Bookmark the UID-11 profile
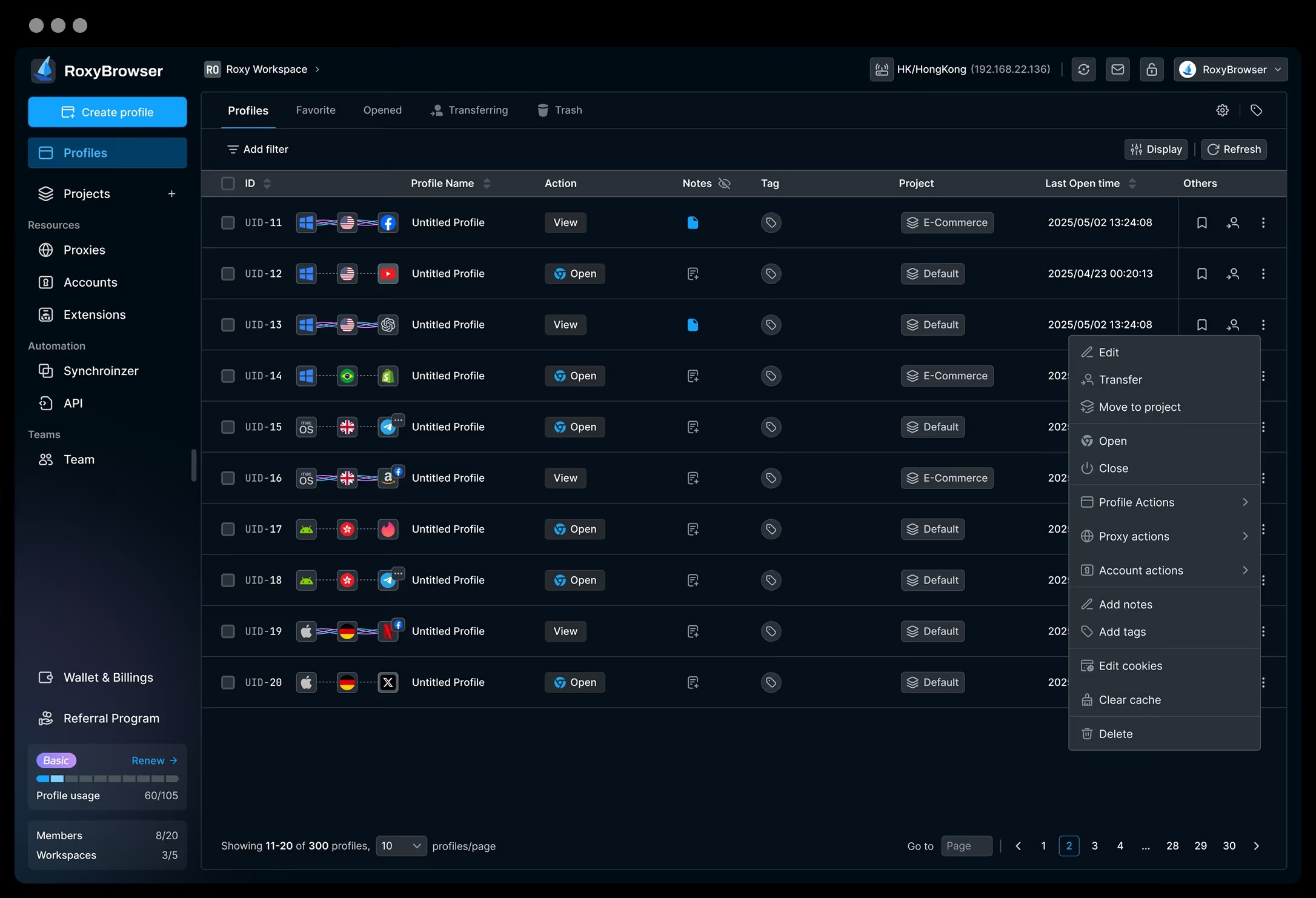This screenshot has width=1316, height=898. click(1201, 223)
